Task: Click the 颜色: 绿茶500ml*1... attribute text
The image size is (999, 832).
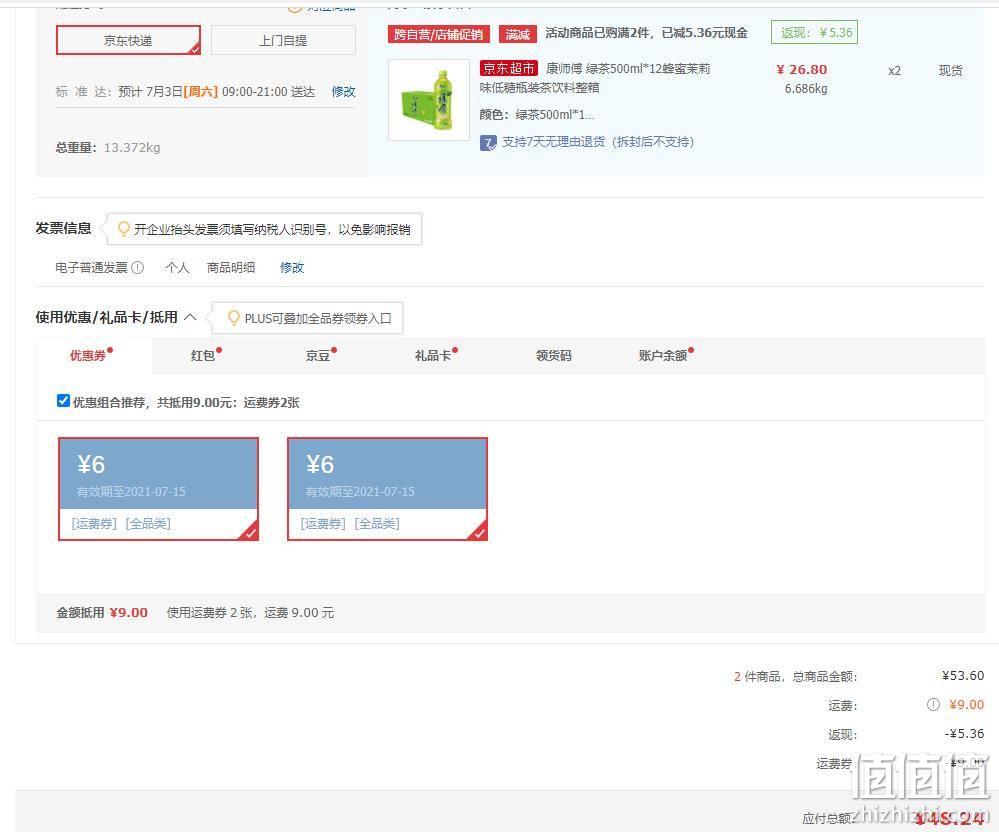Action: tap(537, 115)
